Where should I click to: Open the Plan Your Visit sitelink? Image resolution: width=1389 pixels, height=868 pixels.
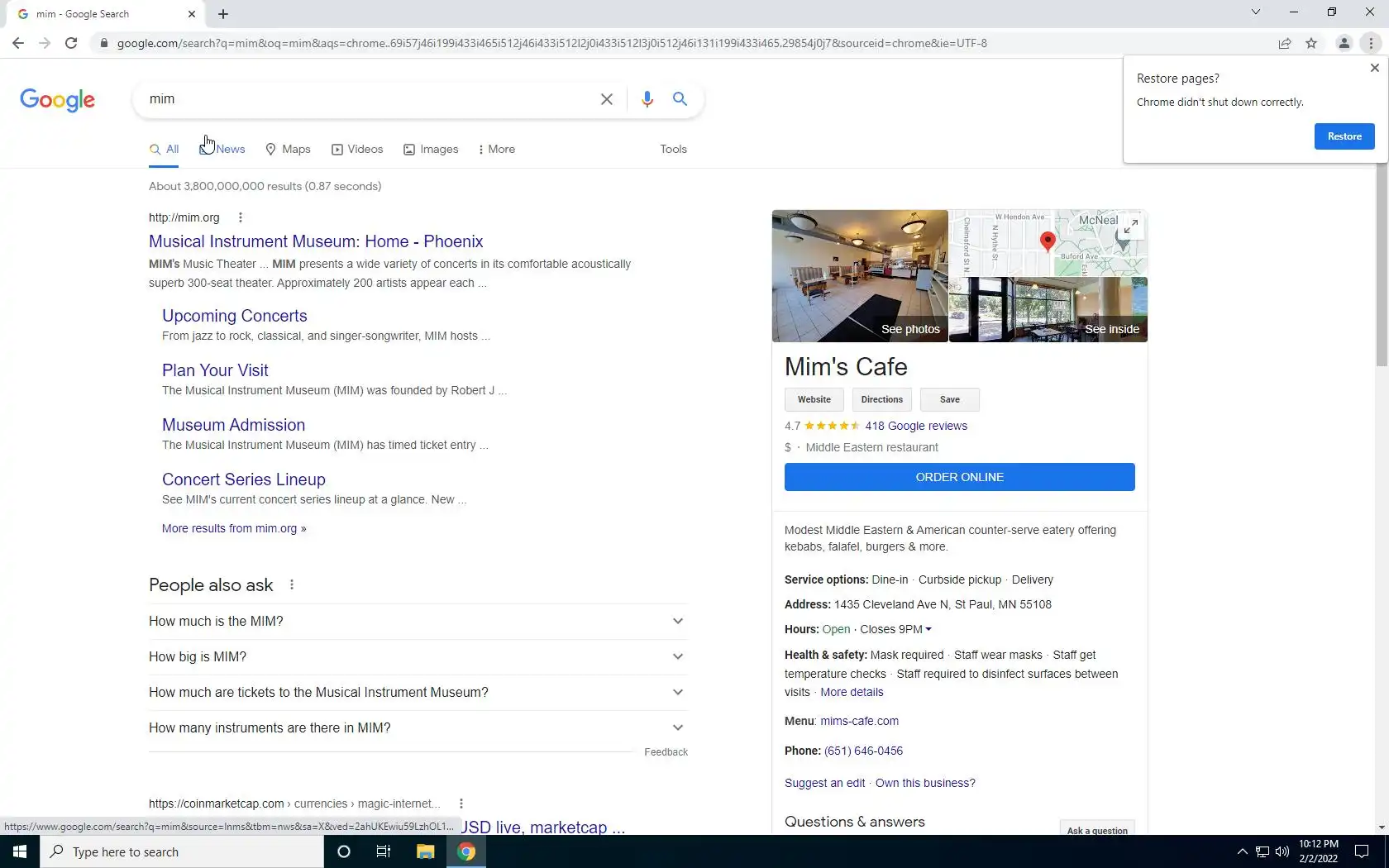[x=215, y=370]
